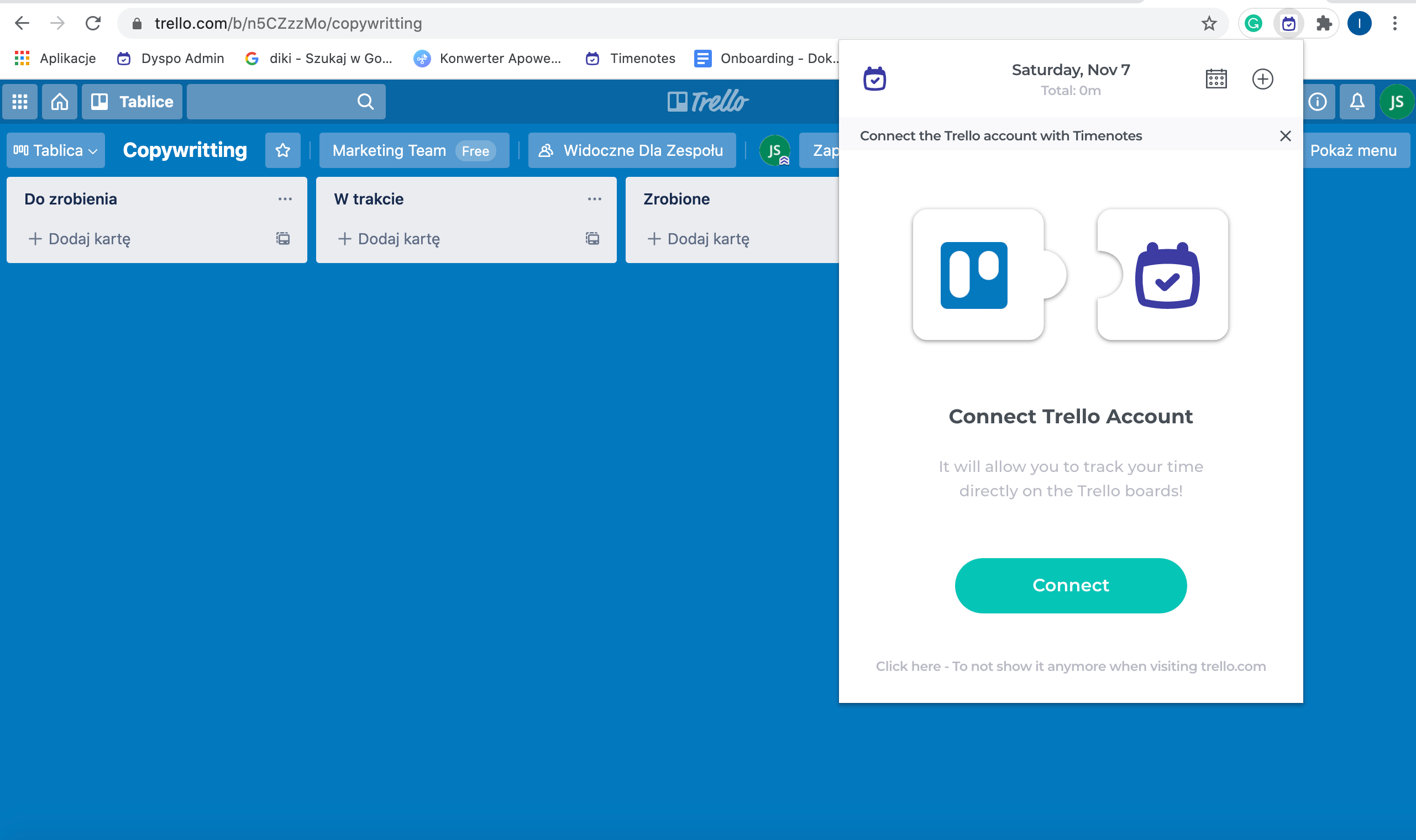Image resolution: width=1416 pixels, height=840 pixels.
Task: Click the Trello search input field
Action: [x=272, y=102]
